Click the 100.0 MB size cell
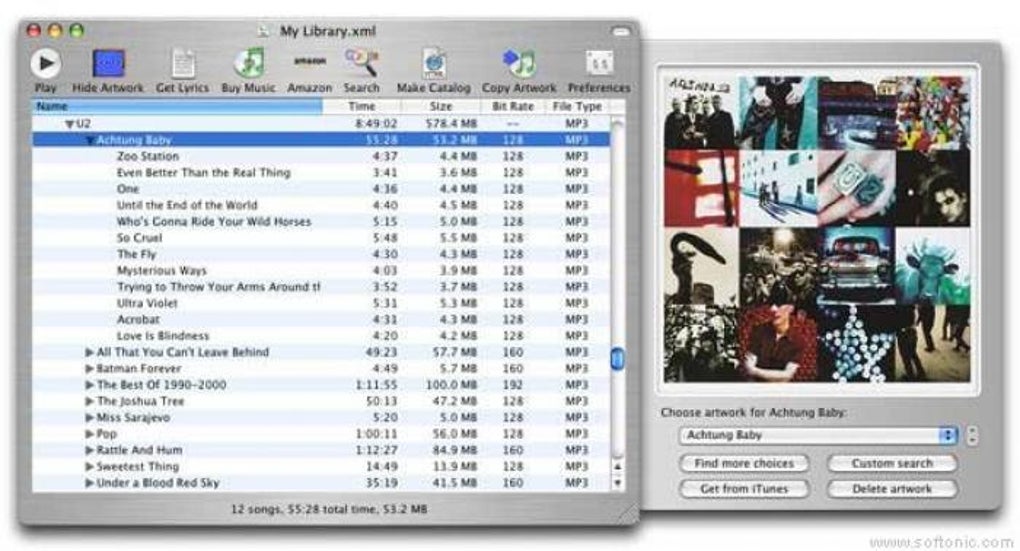This screenshot has width=1020, height=551. (x=451, y=385)
